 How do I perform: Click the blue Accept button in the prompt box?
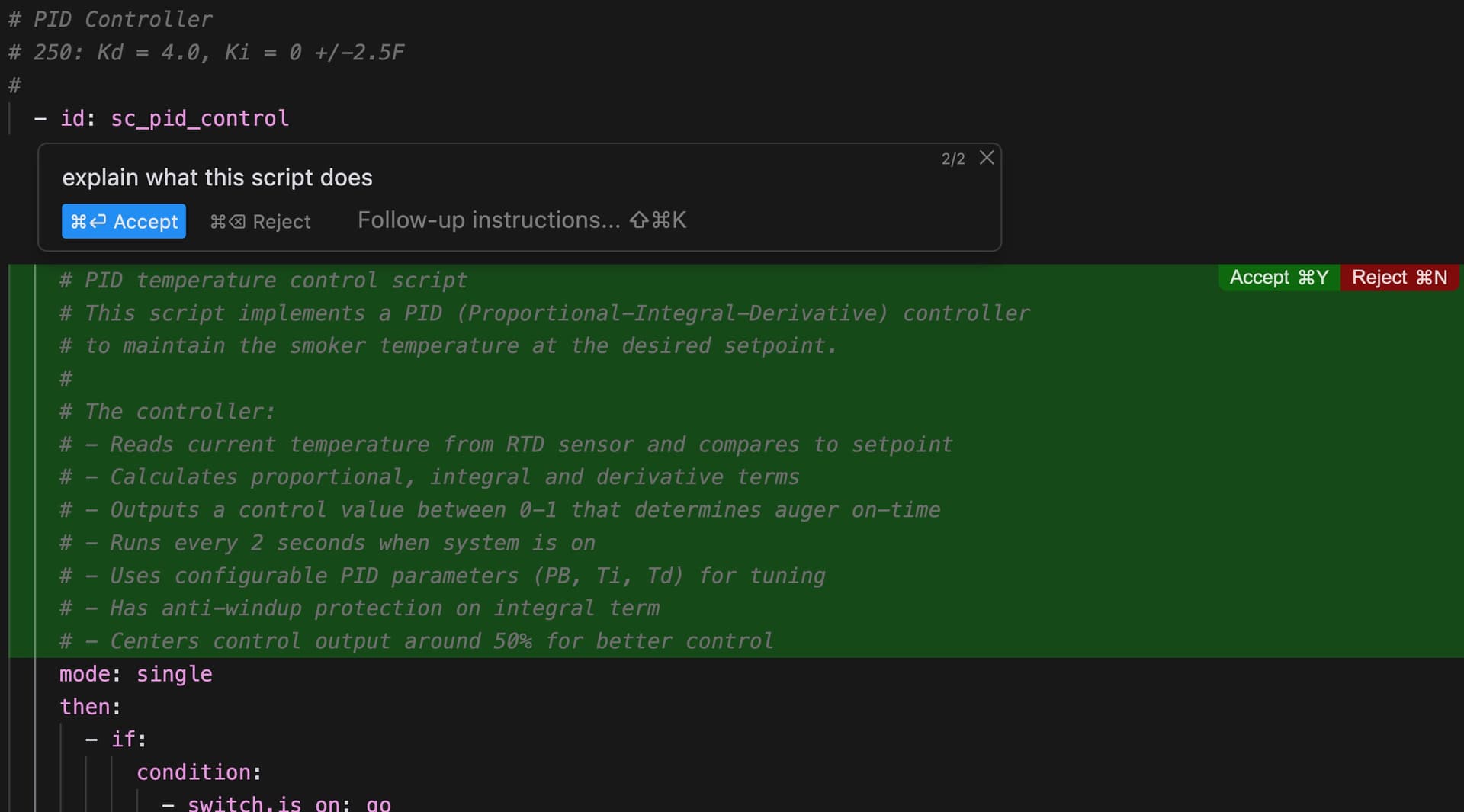coord(124,221)
